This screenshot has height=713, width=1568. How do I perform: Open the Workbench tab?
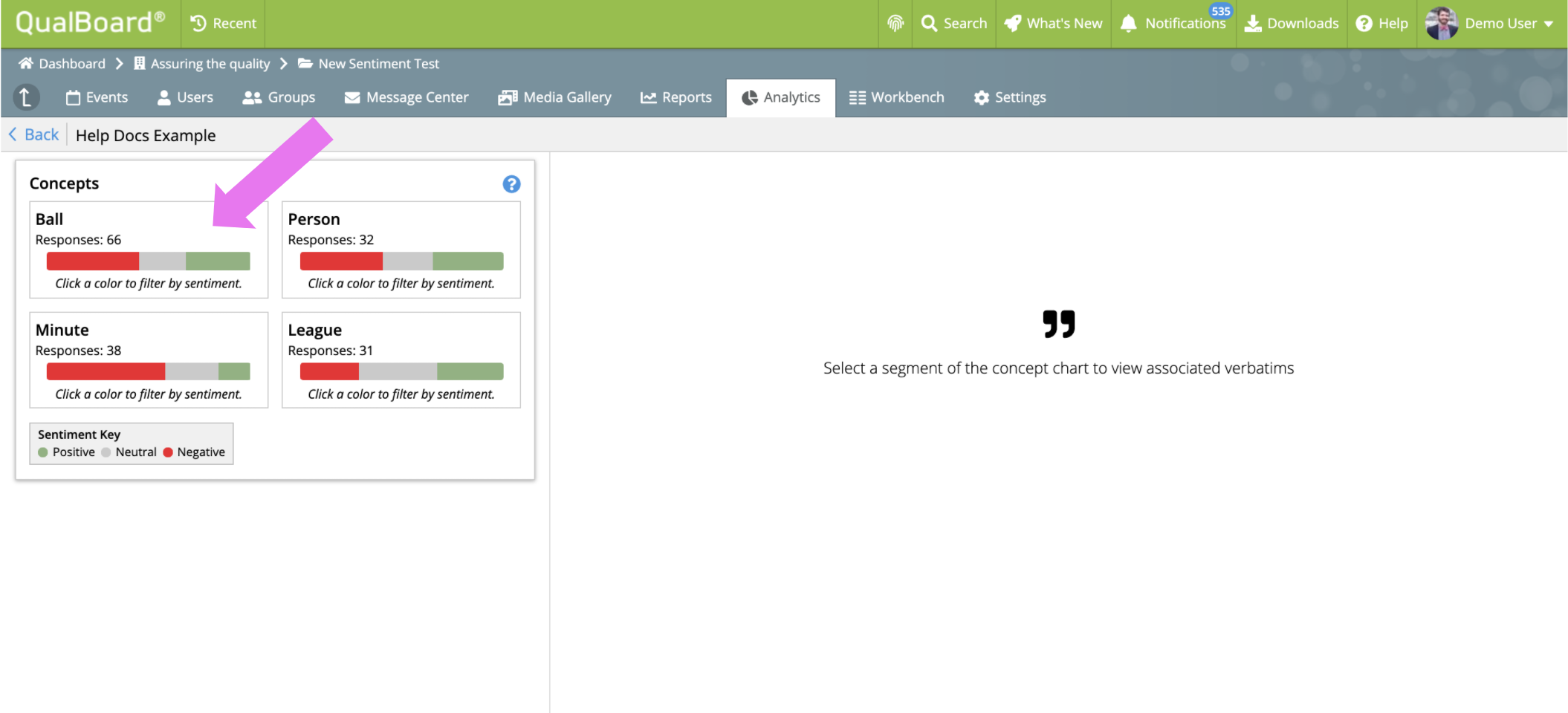tap(897, 97)
